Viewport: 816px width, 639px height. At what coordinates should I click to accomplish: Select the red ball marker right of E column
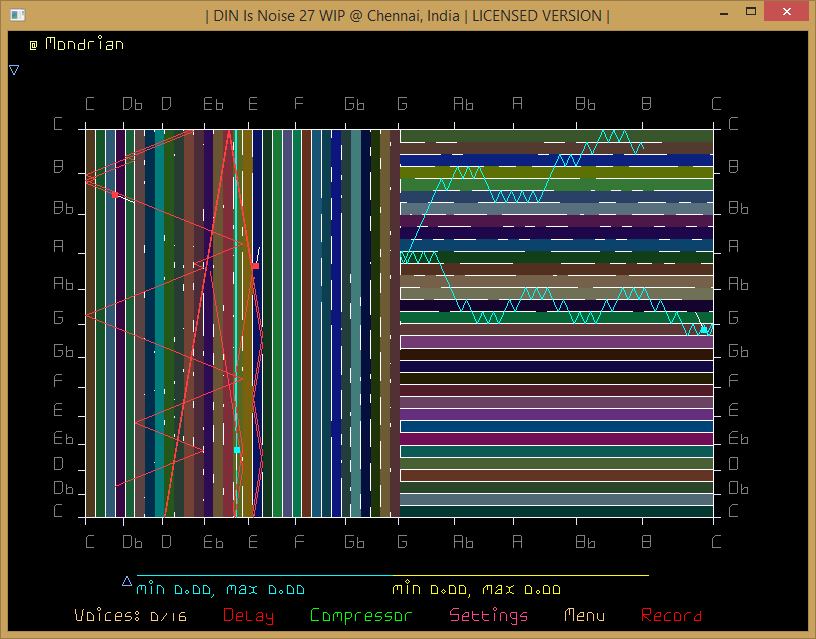click(x=255, y=266)
